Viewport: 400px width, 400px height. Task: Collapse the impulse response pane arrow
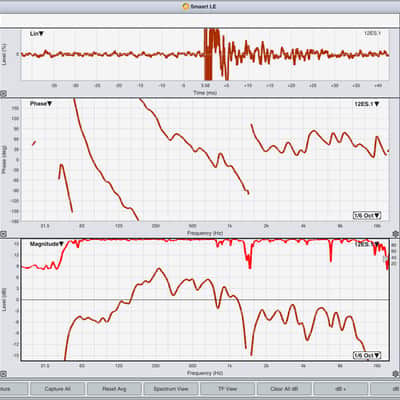coord(3,94)
